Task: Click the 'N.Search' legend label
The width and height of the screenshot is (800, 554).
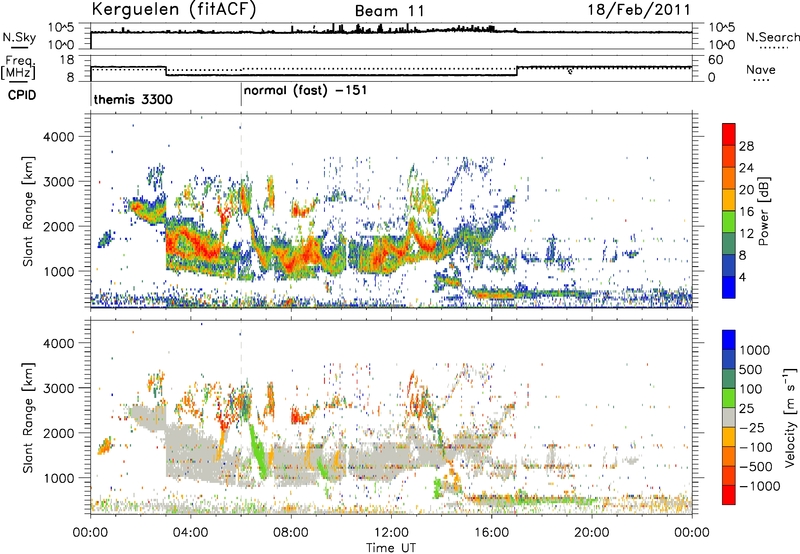Action: click(772, 37)
